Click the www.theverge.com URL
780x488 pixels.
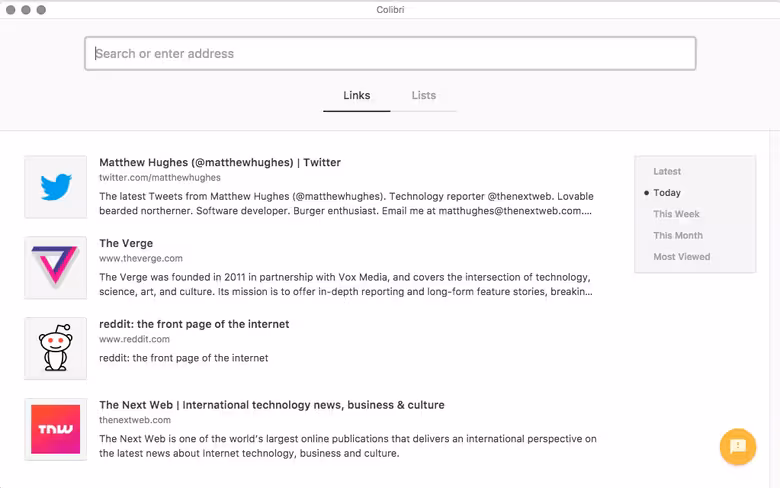click(141, 258)
